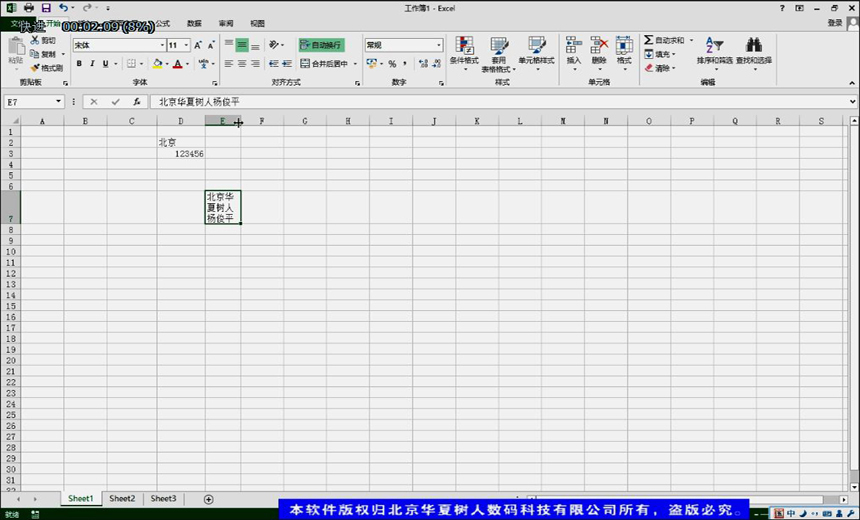Toggle italic formatting
This screenshot has width=860, height=520.
pos(92,64)
